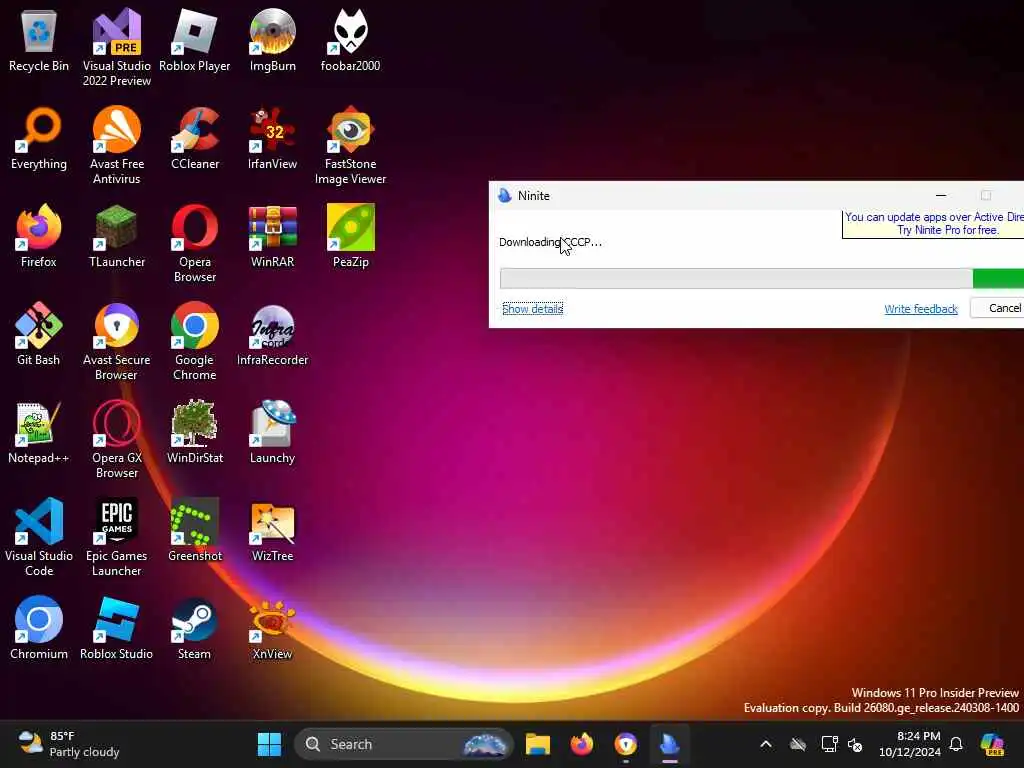The image size is (1024, 768).
Task: Click the cloud sync tray icon
Action: coord(797,744)
